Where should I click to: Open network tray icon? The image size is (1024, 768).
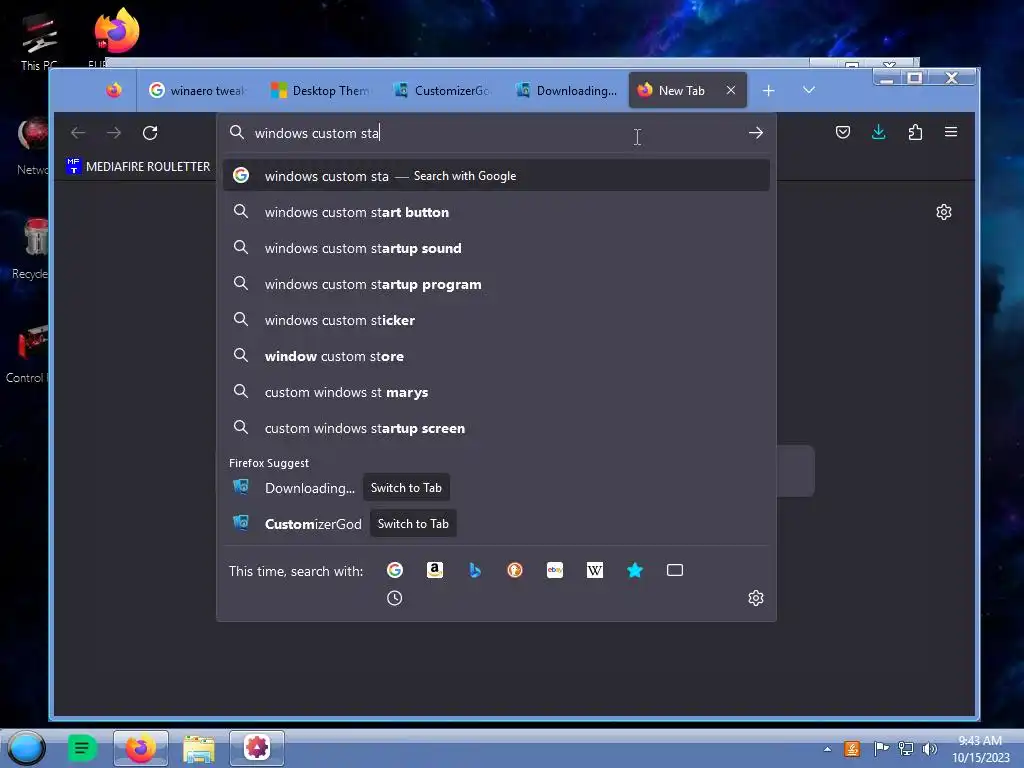pos(906,748)
